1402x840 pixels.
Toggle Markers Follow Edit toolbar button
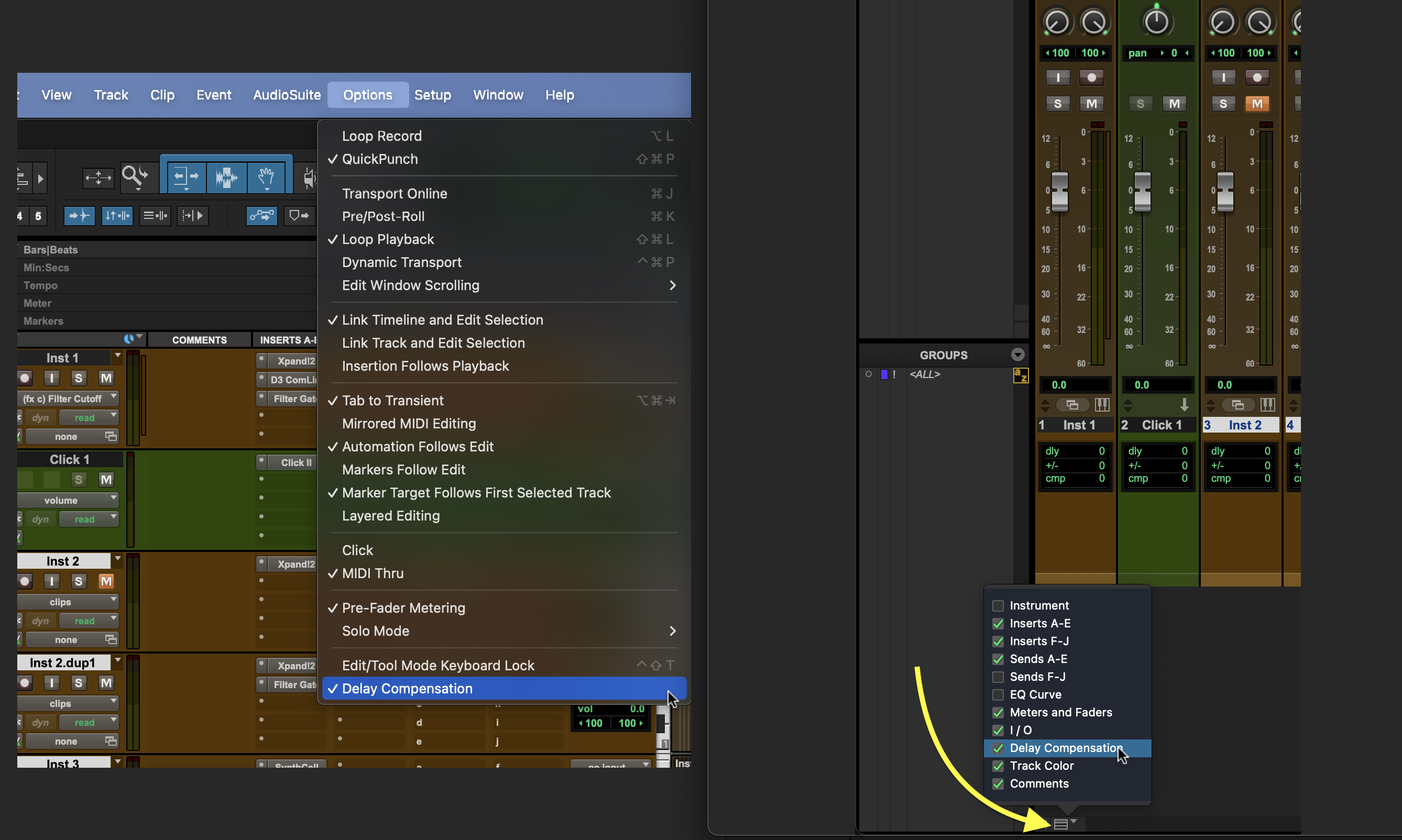click(299, 215)
